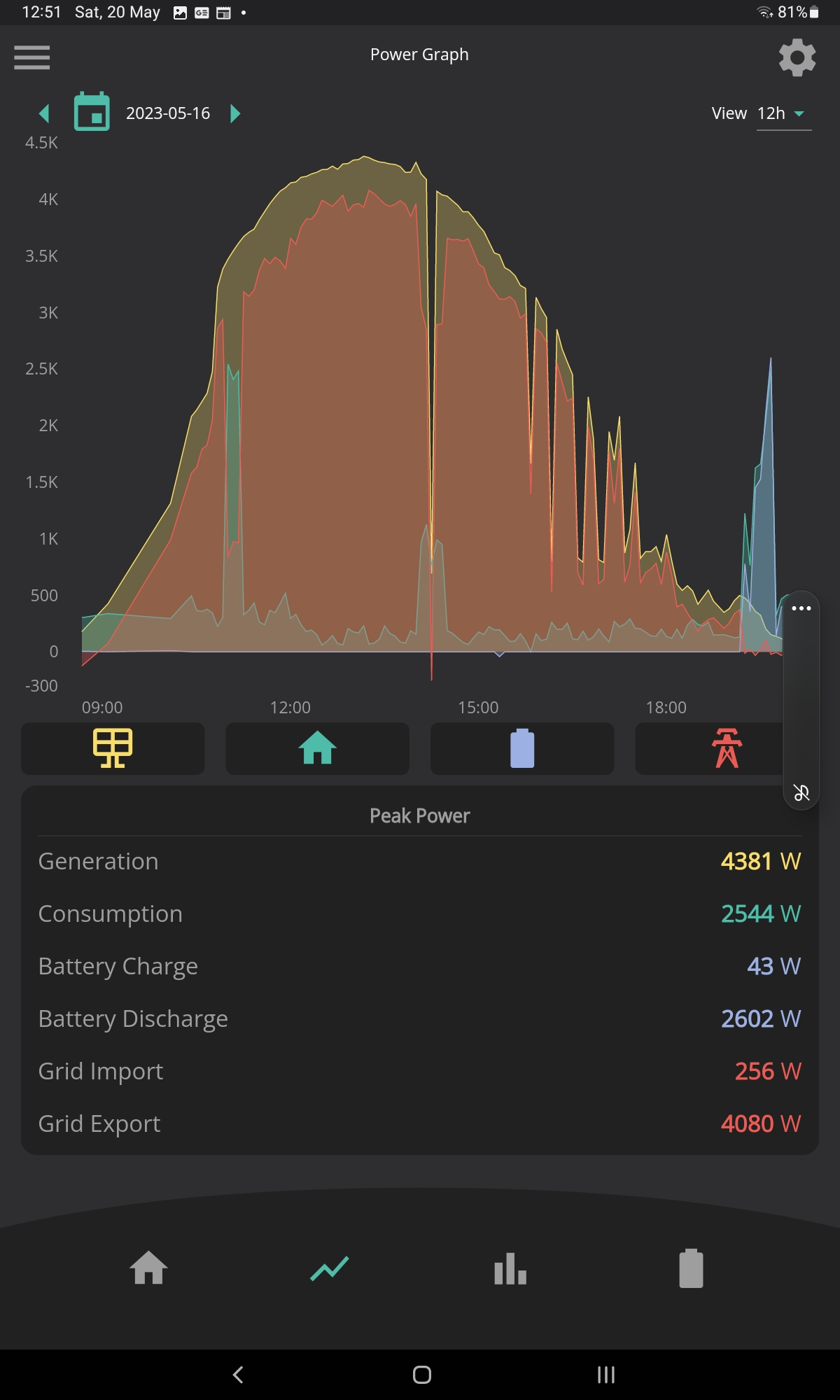Toggle home consumption series
The height and width of the screenshot is (1400, 840).
pyautogui.click(x=318, y=748)
